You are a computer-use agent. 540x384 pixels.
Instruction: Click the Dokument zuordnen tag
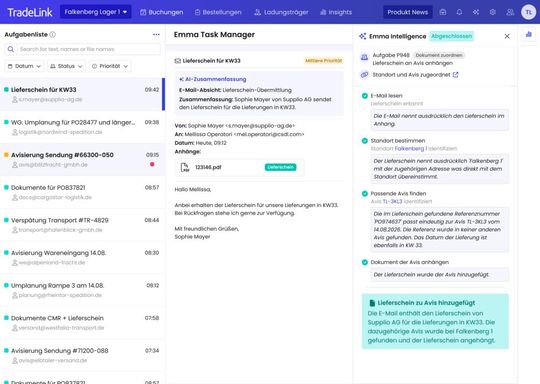[x=438, y=55]
